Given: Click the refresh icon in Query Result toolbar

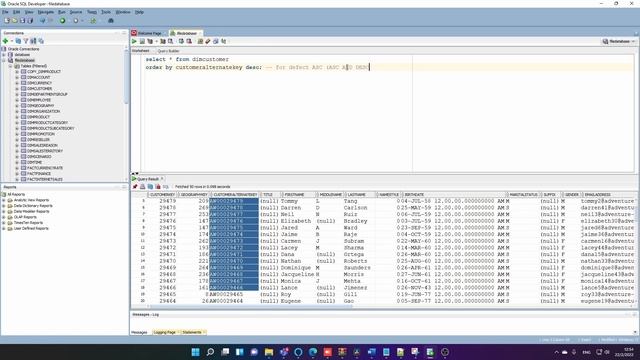Looking at the screenshot, I should (150, 187).
